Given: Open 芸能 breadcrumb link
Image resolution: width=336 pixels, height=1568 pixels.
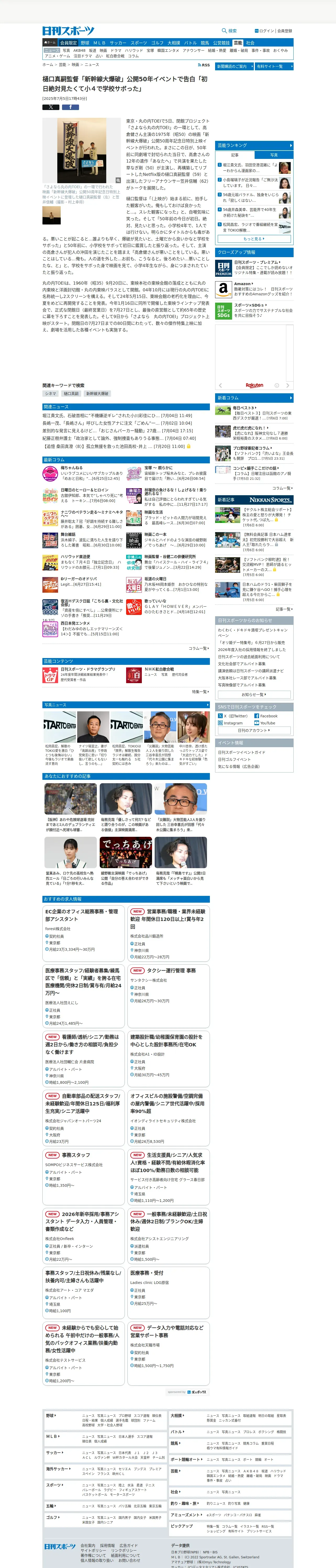Looking at the screenshot, I should click(62, 65).
